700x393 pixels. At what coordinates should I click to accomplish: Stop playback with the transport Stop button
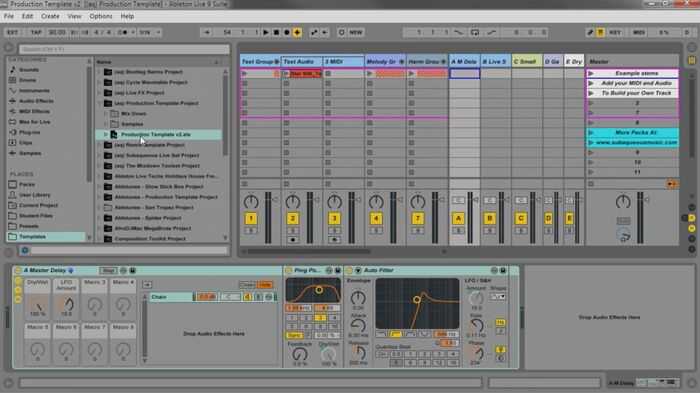(276, 33)
